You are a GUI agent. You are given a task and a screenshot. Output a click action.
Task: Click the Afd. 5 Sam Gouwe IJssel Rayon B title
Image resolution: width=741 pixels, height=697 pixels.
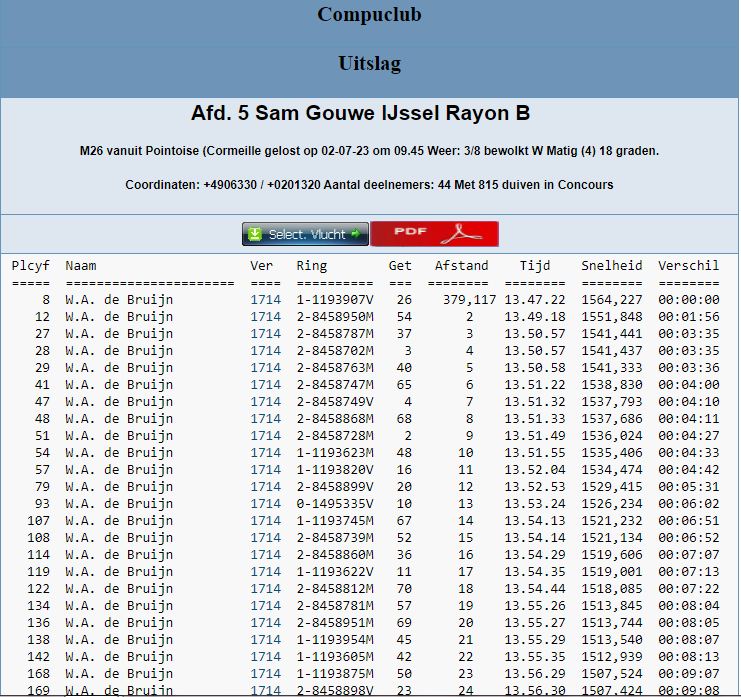tap(360, 113)
